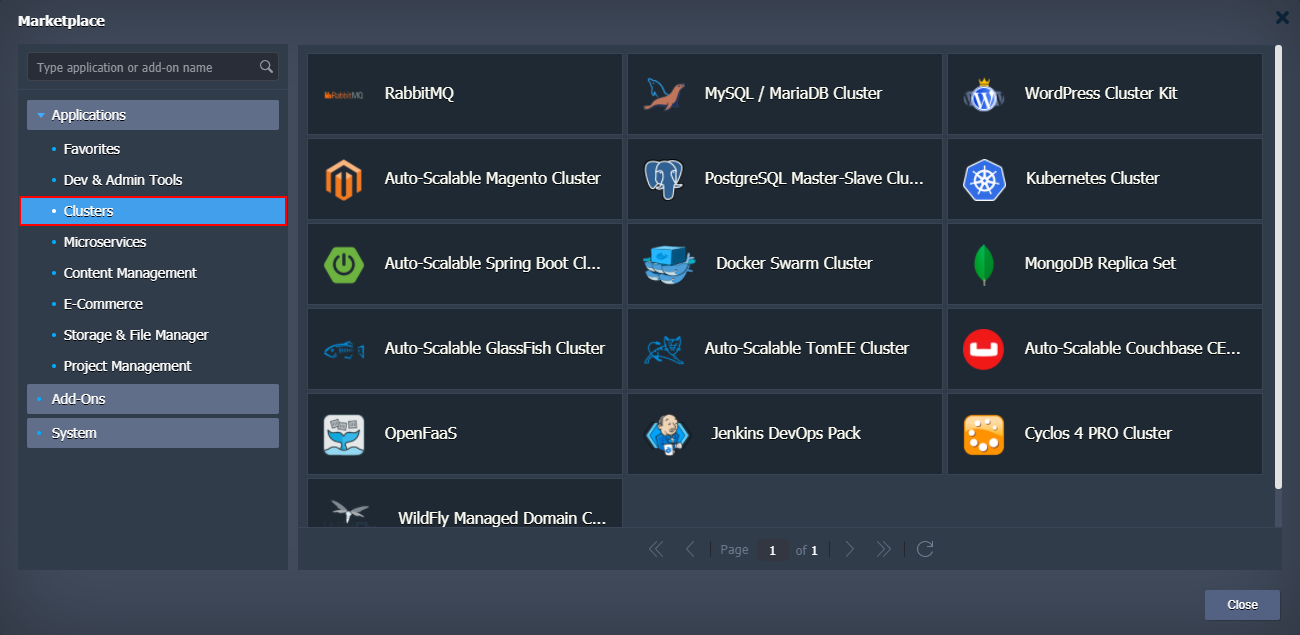Select the RabbitMQ title text
Screen dimensions: 1300x635
419,93
